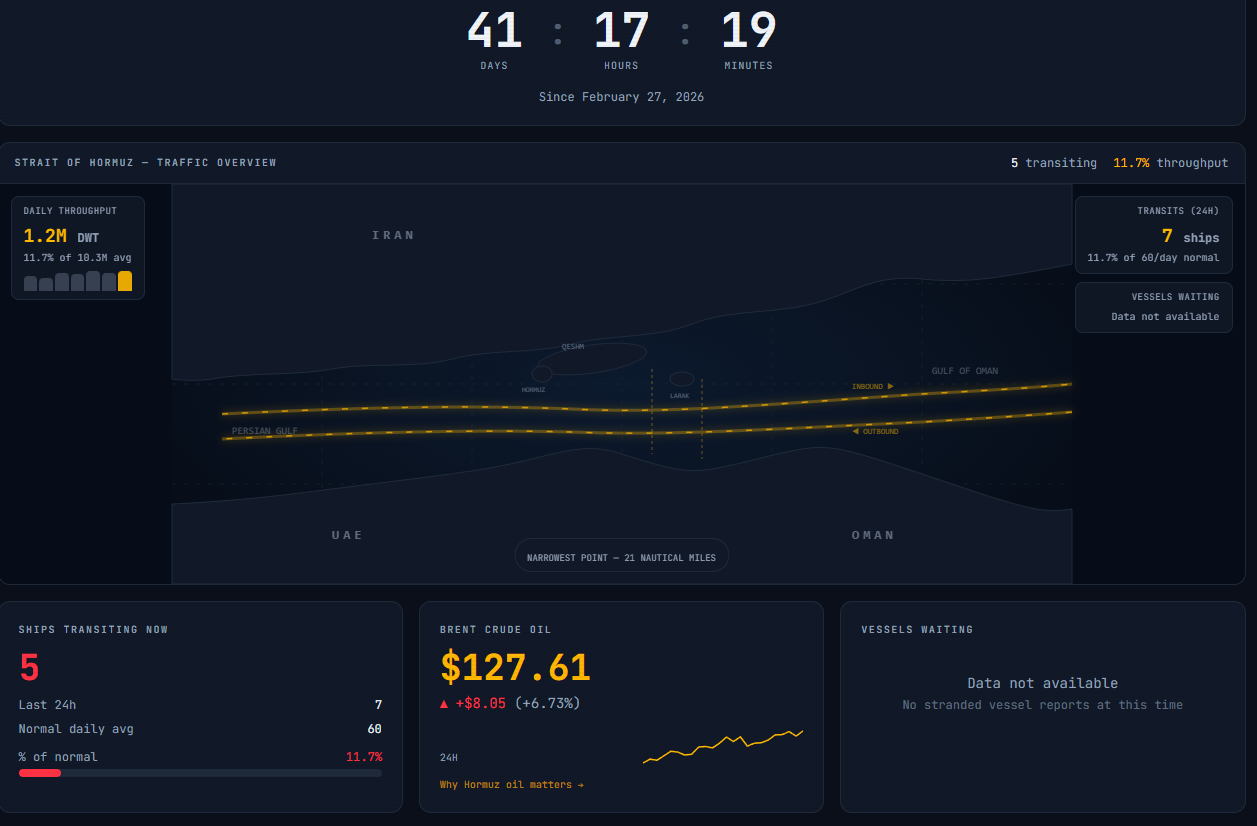Image resolution: width=1257 pixels, height=826 pixels.
Task: Click the Brent crude 24H sparkline chart
Action: (x=722, y=747)
